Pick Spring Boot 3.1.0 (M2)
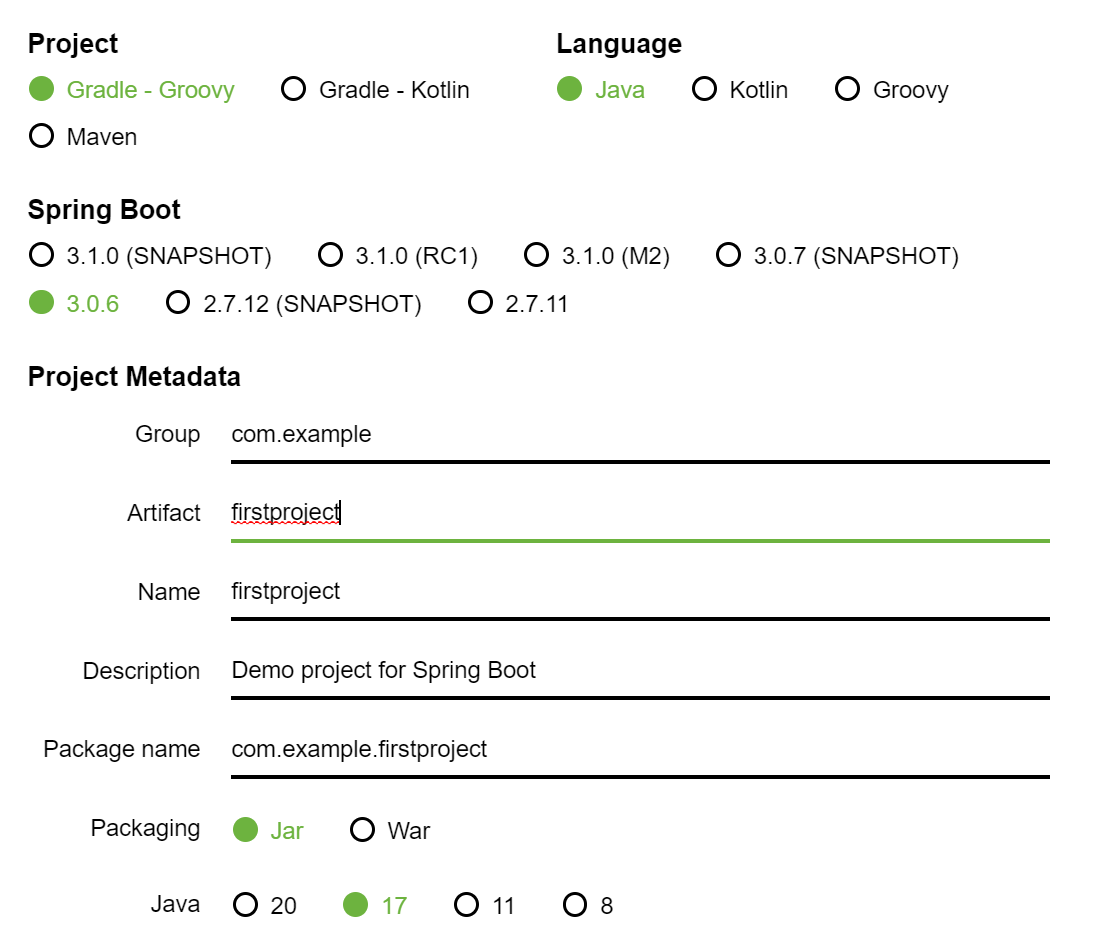This screenshot has width=1097, height=945. 537,256
